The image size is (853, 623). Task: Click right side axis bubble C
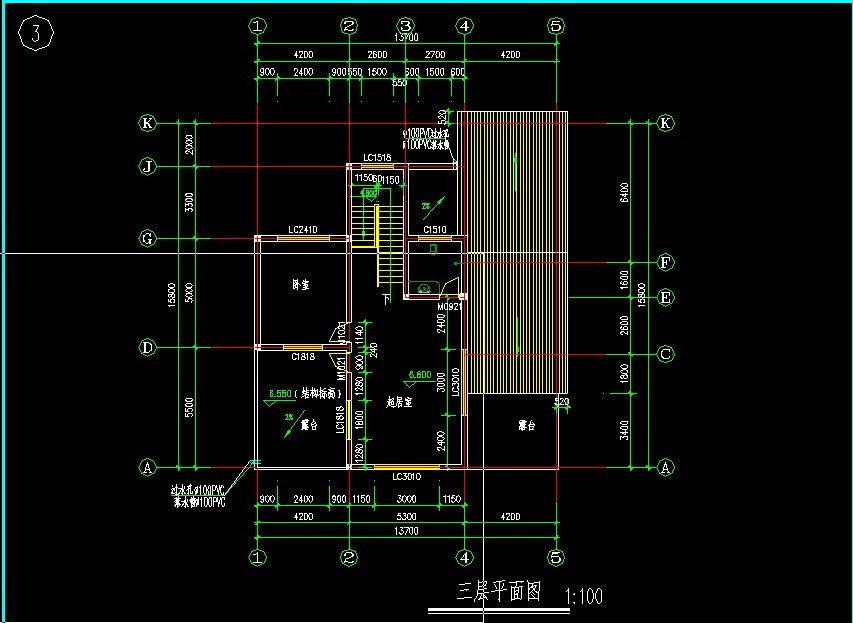[x=665, y=353]
